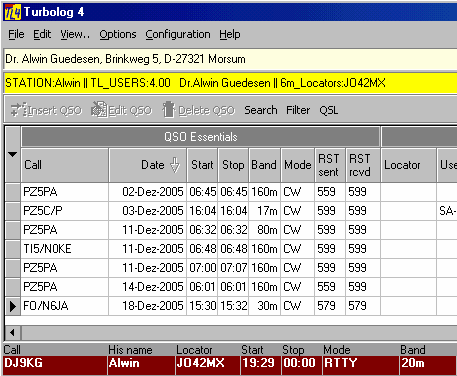Click the QSO Essentials group header

tap(201, 137)
